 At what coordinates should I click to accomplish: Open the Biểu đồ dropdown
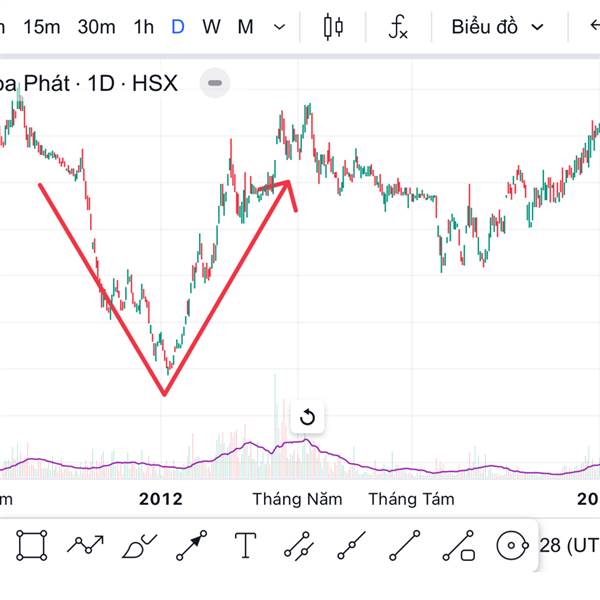(x=497, y=27)
